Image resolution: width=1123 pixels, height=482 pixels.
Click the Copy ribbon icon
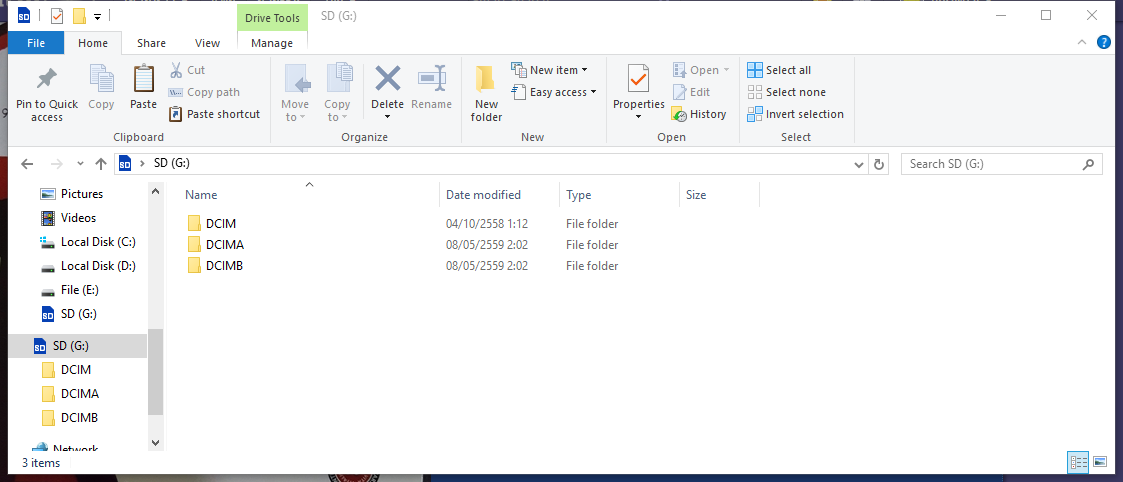[101, 78]
